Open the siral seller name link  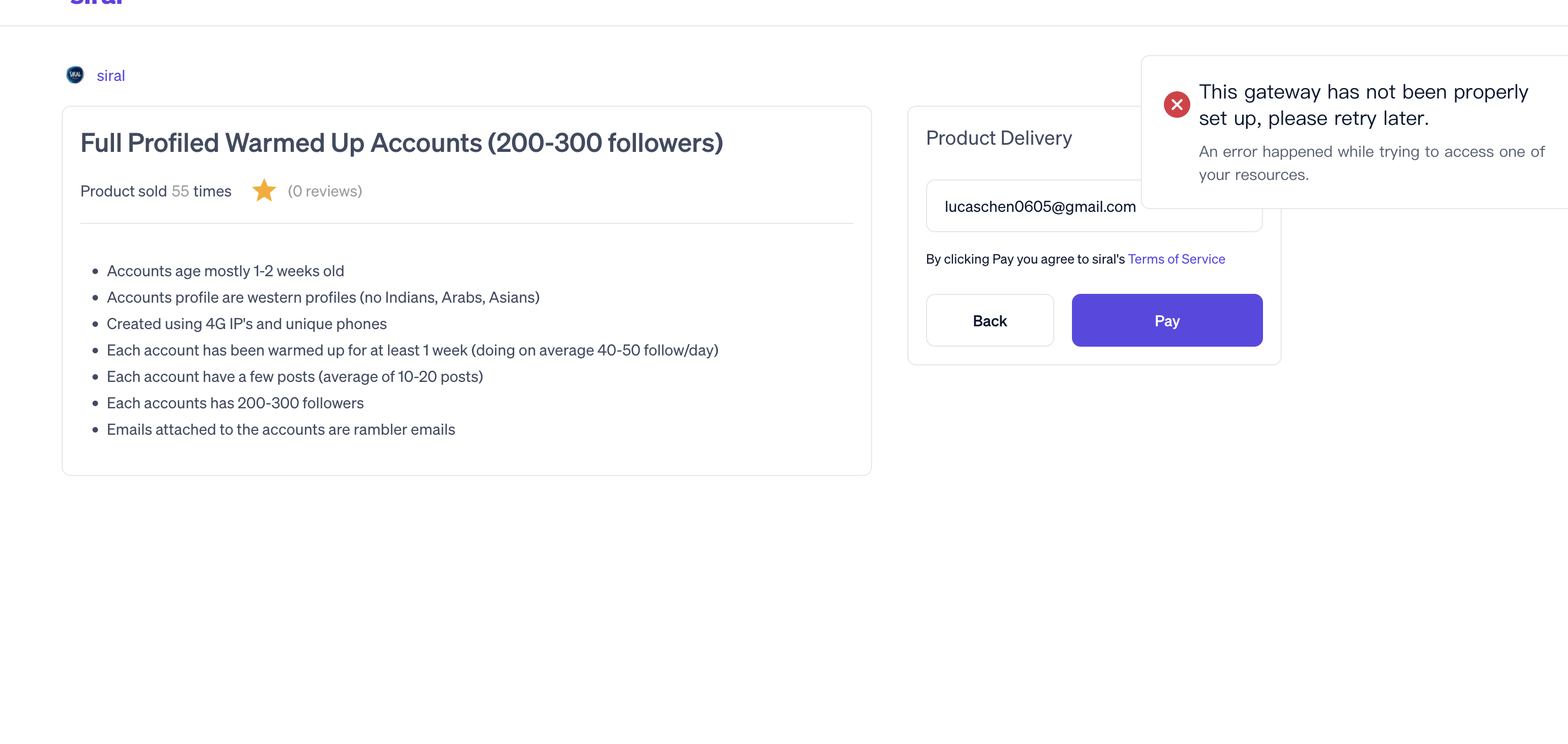pos(111,75)
